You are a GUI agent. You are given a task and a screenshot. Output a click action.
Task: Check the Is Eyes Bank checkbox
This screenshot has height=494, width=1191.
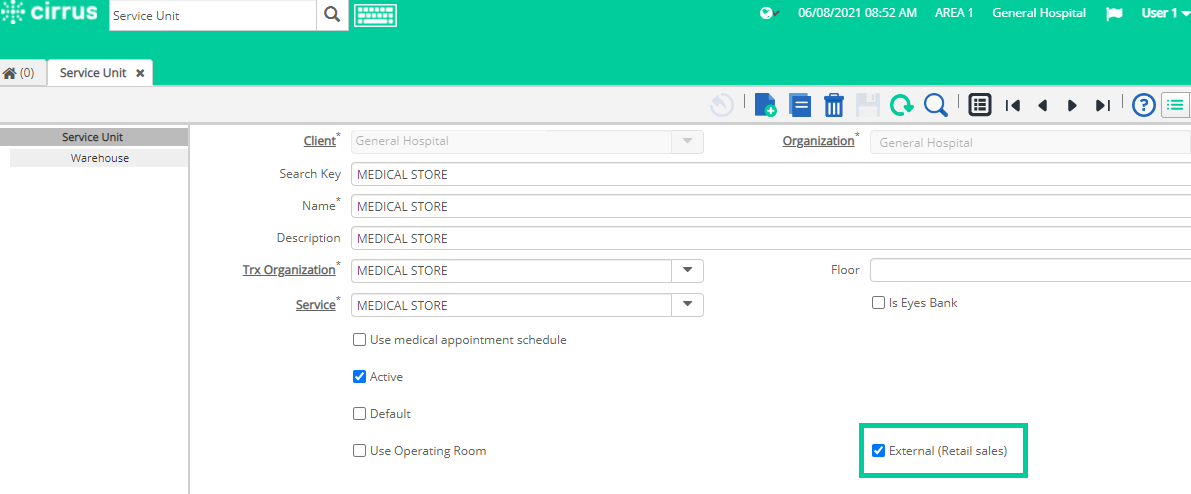pyautogui.click(x=878, y=302)
